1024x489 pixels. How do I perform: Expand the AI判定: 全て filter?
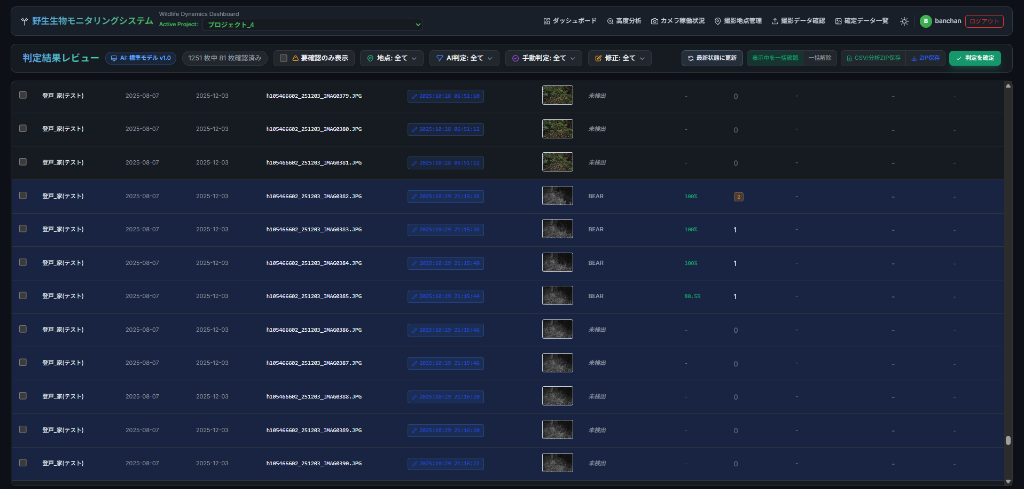coord(464,58)
